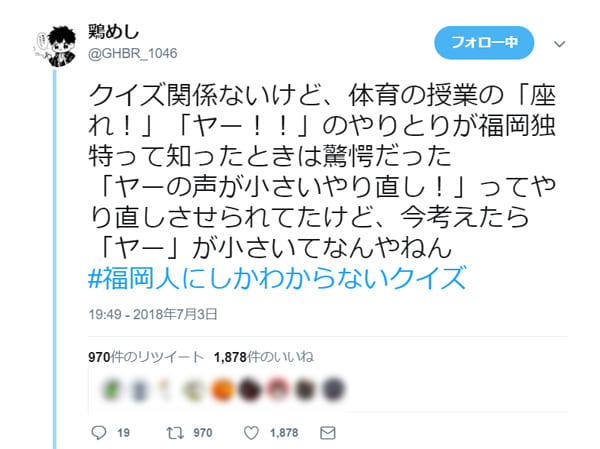
Task: Click the retweet count 970 at bottom
Action: [202, 433]
